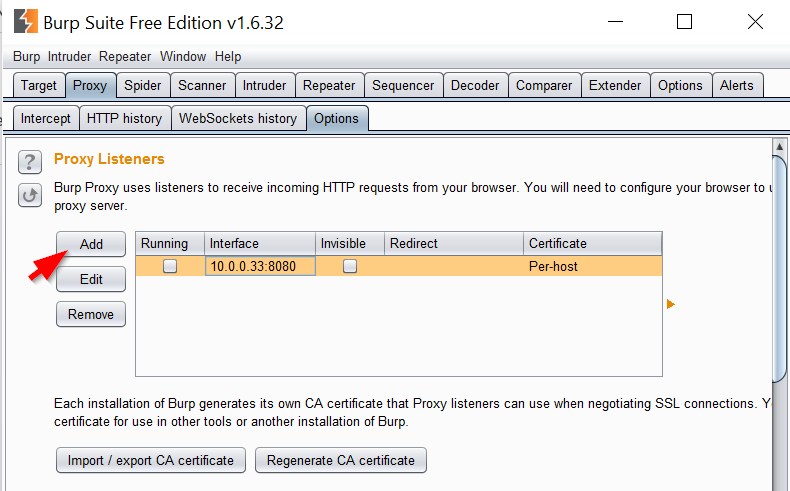The image size is (790, 491).
Task: Minimize the Burp Suite window
Action: (x=615, y=22)
